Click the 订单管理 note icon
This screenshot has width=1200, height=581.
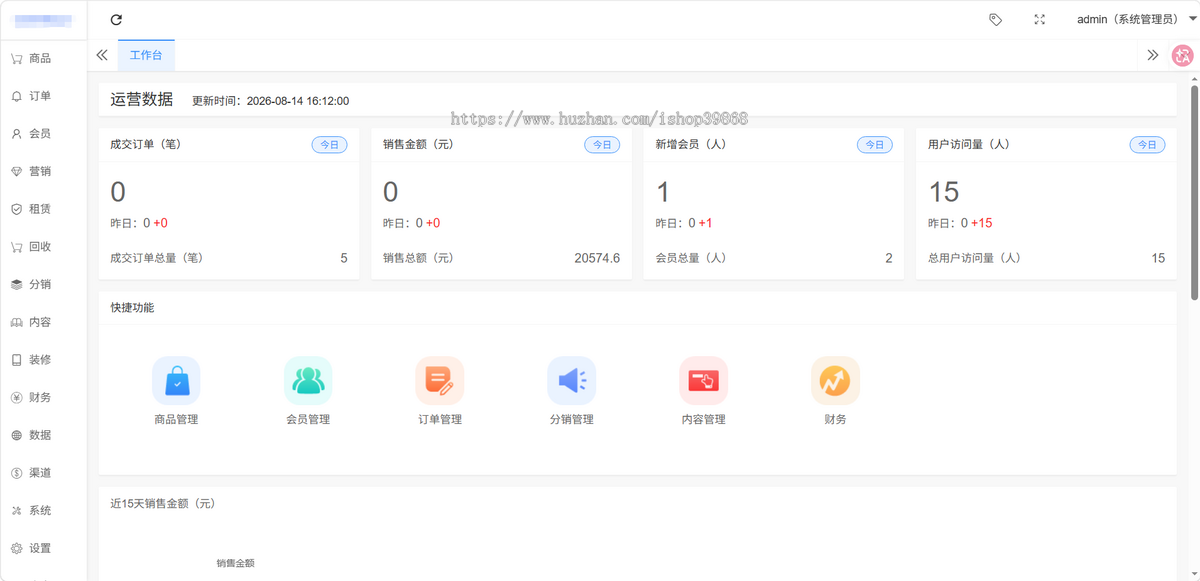point(440,380)
